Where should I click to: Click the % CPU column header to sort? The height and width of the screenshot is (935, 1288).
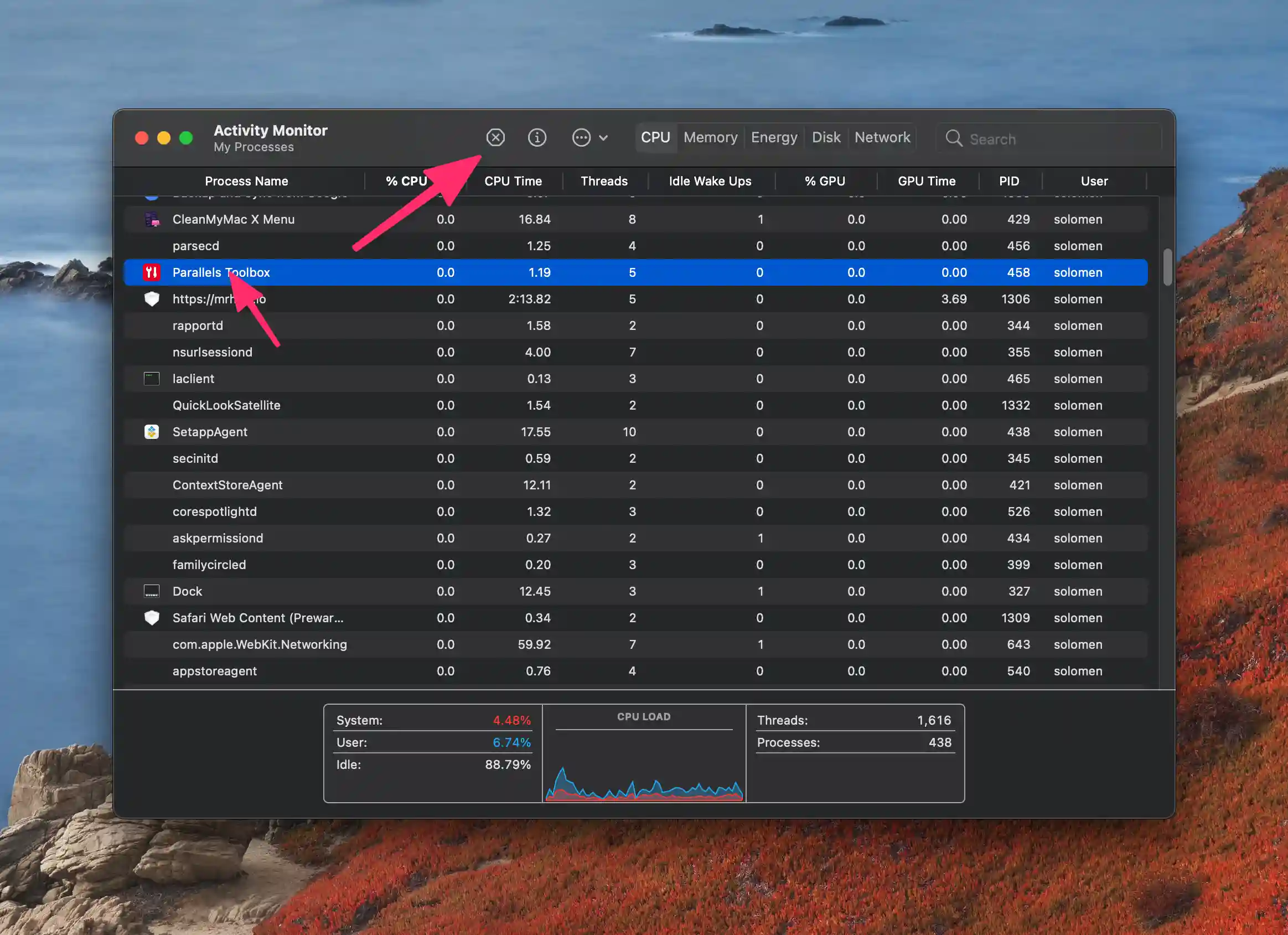coord(405,181)
